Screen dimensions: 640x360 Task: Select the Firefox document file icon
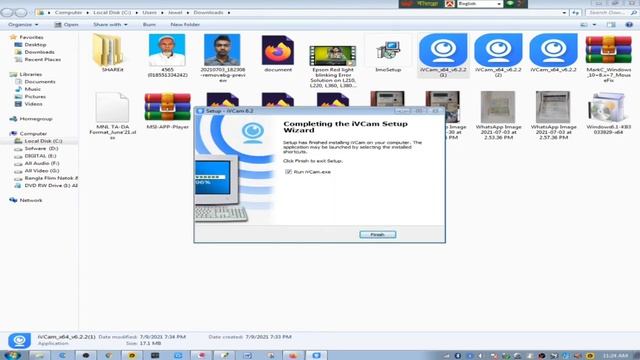click(278, 50)
